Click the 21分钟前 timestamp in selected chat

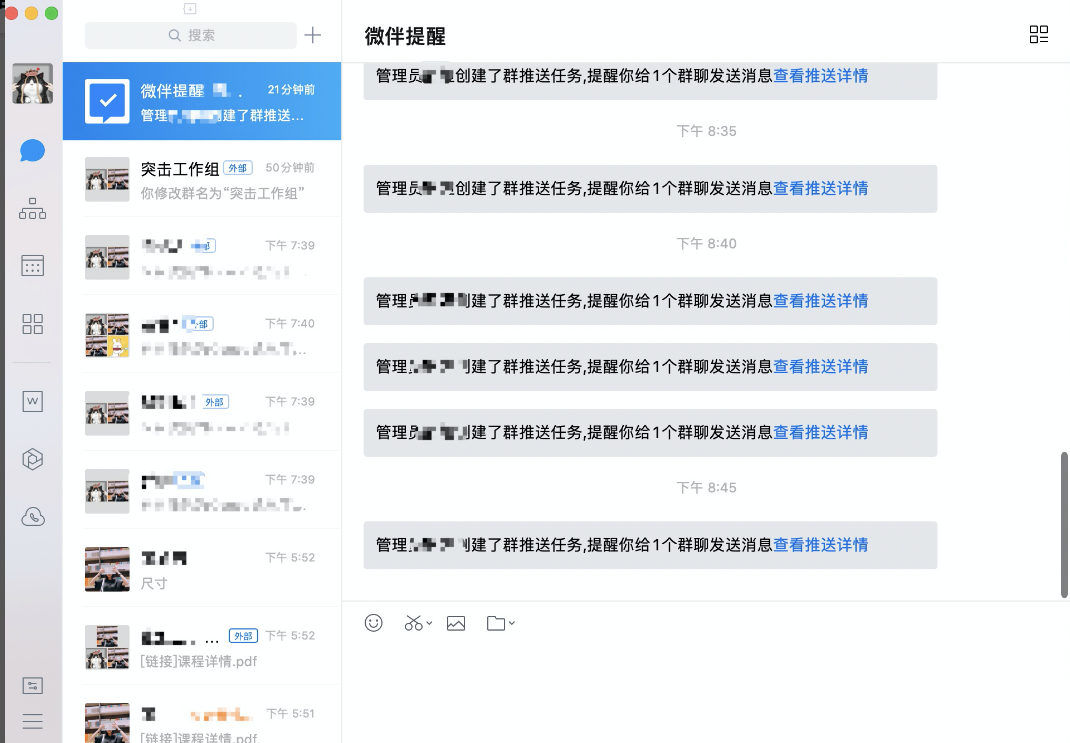tap(291, 90)
